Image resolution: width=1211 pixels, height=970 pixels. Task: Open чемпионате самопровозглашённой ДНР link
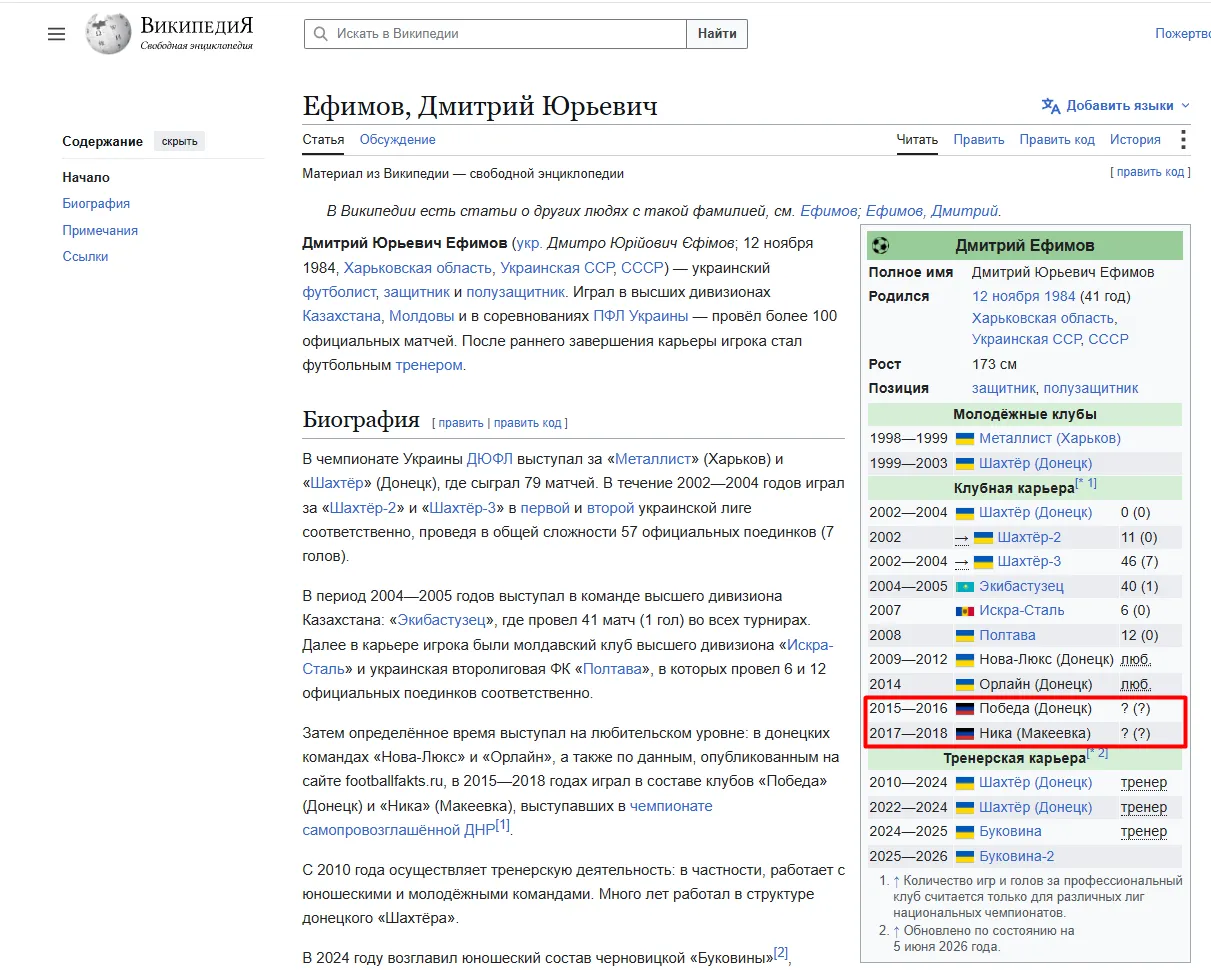pyautogui.click(x=508, y=818)
